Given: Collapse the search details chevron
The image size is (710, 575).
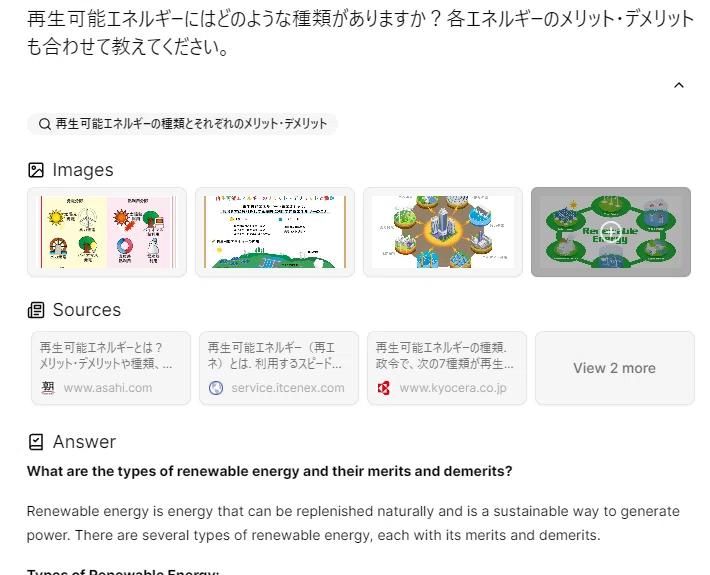Looking at the screenshot, I should [x=679, y=85].
